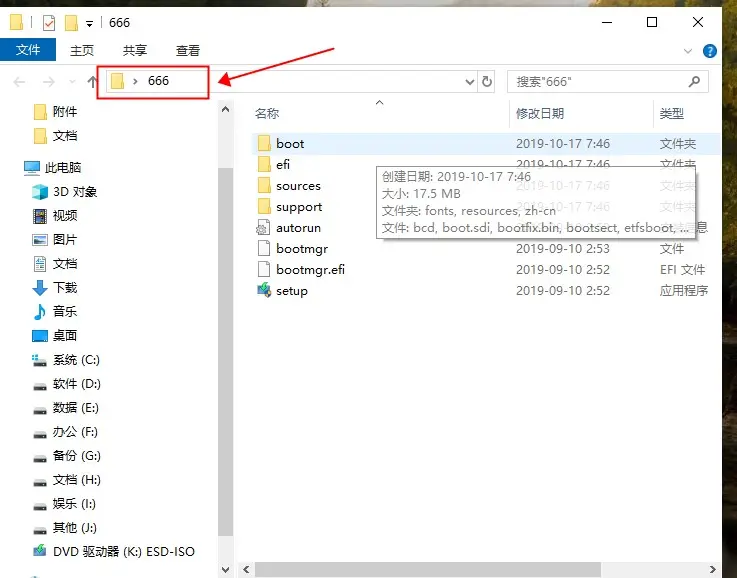
Task: Switch to the 查看 ribbon tab
Action: (188, 50)
